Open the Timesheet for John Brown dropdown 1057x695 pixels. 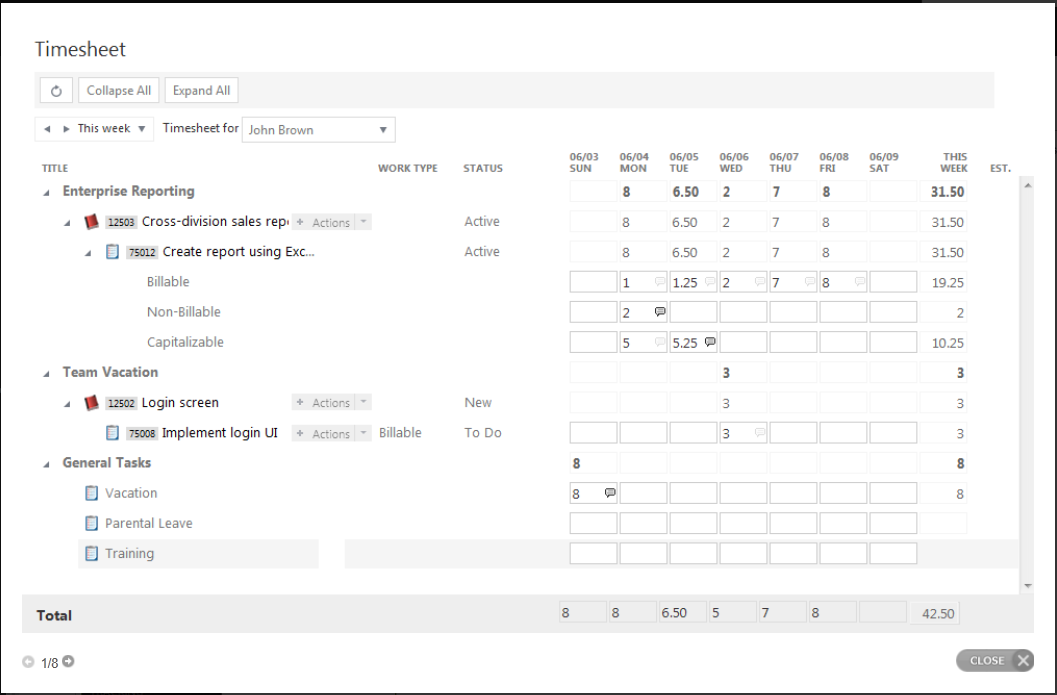(x=383, y=130)
